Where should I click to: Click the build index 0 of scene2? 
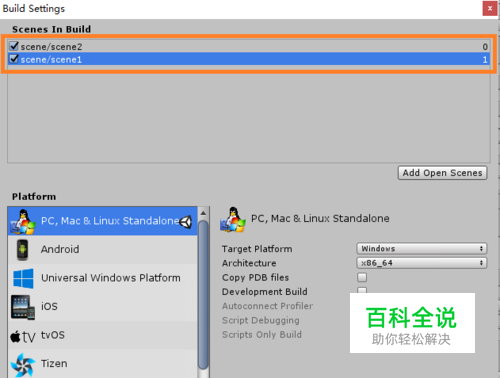point(485,47)
